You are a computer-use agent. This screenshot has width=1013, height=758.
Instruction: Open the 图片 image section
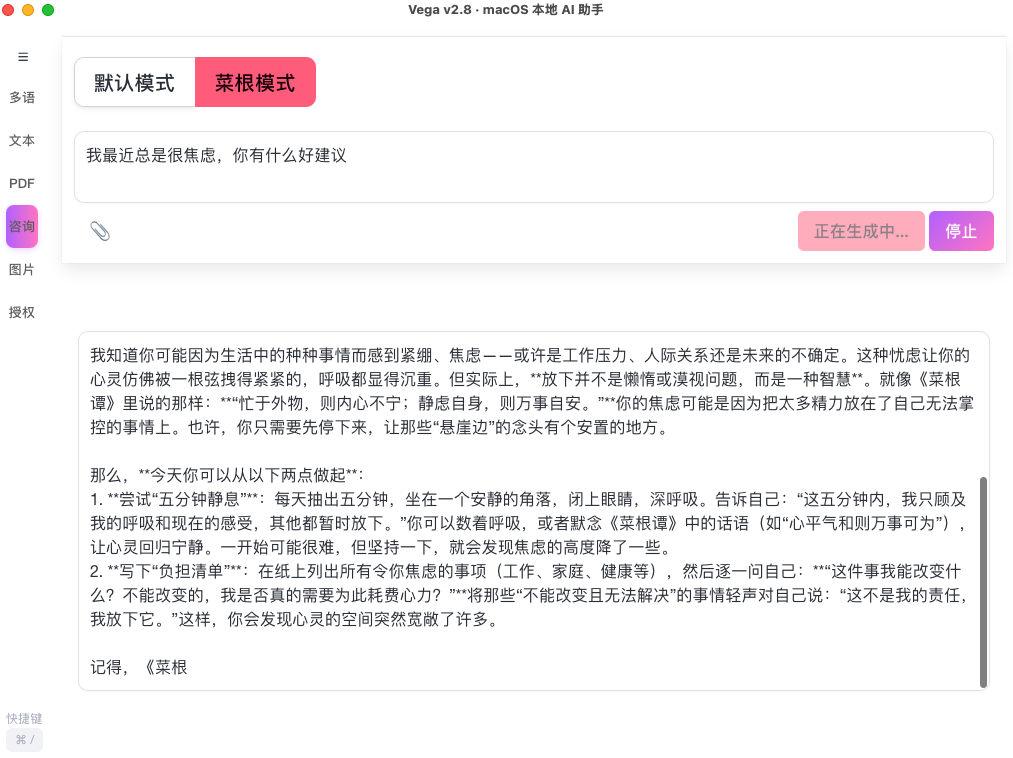point(22,270)
